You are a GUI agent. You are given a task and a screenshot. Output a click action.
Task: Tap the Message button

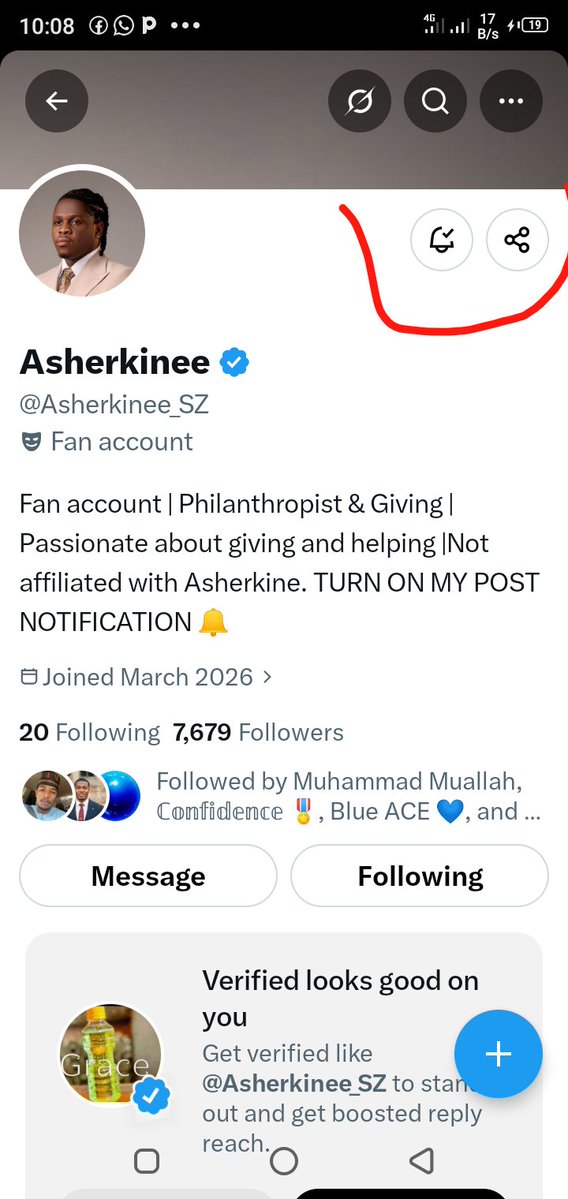(148, 876)
